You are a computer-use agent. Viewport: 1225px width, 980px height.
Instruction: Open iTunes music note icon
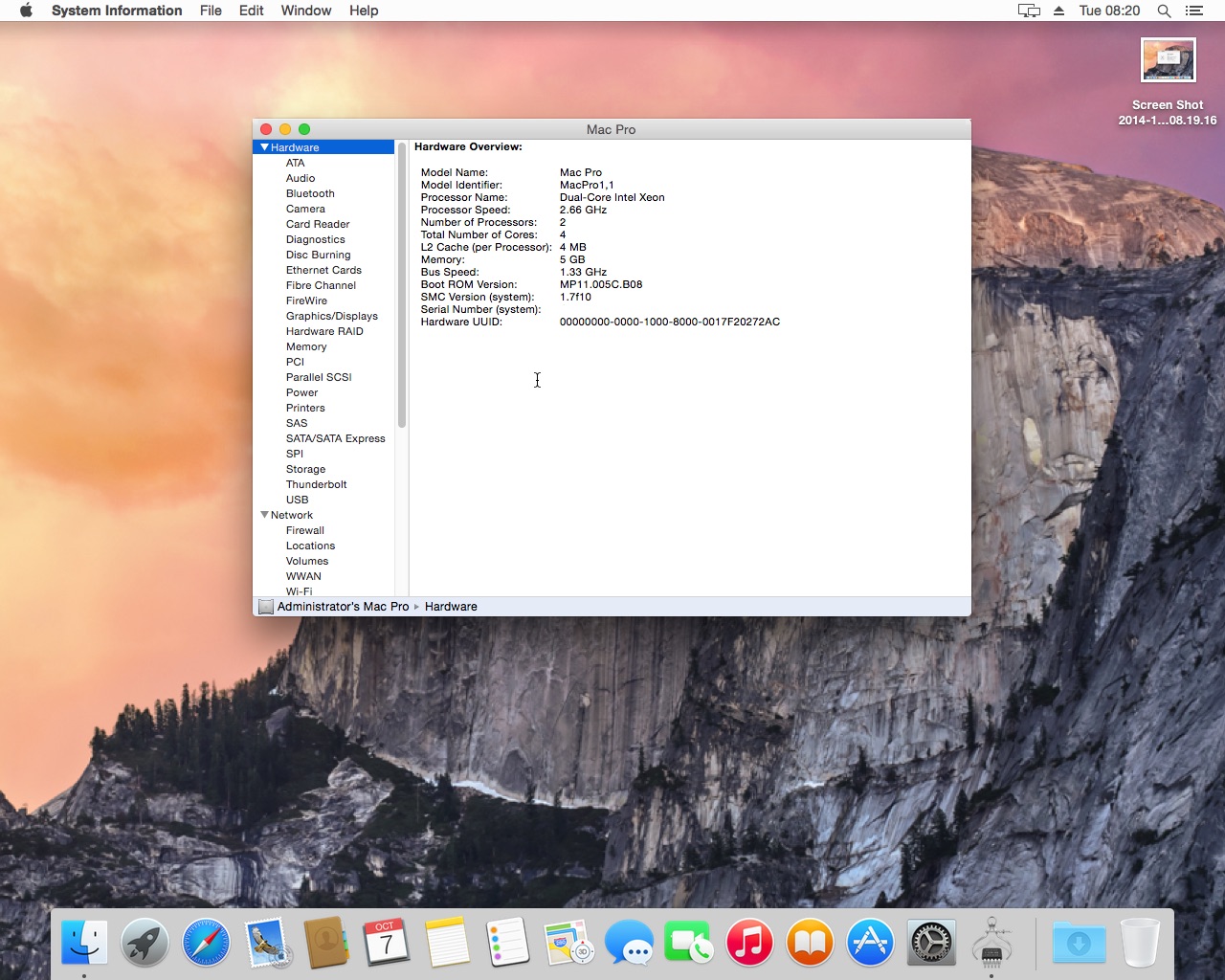(x=749, y=943)
